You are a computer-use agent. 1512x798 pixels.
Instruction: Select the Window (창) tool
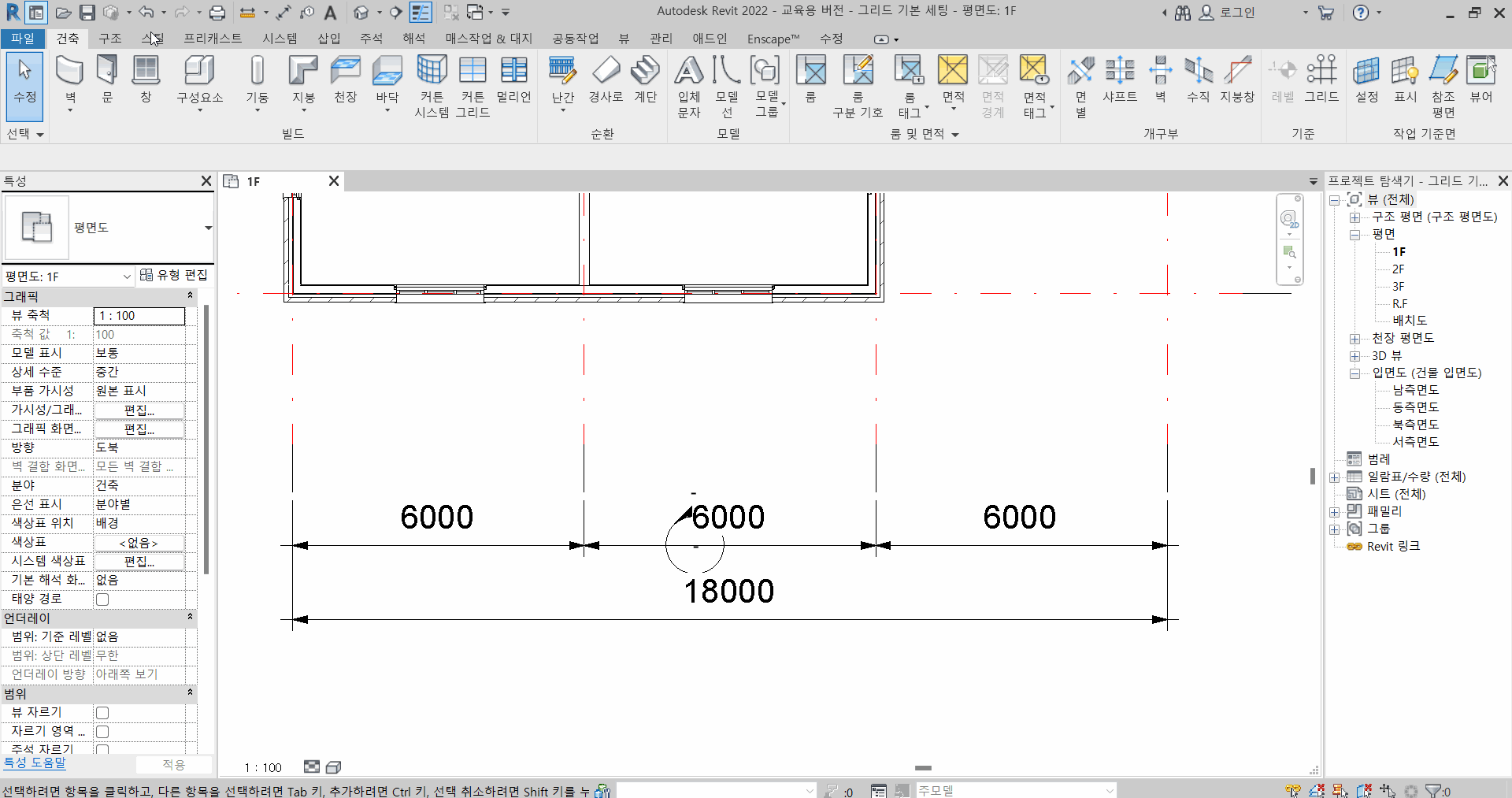point(146,80)
